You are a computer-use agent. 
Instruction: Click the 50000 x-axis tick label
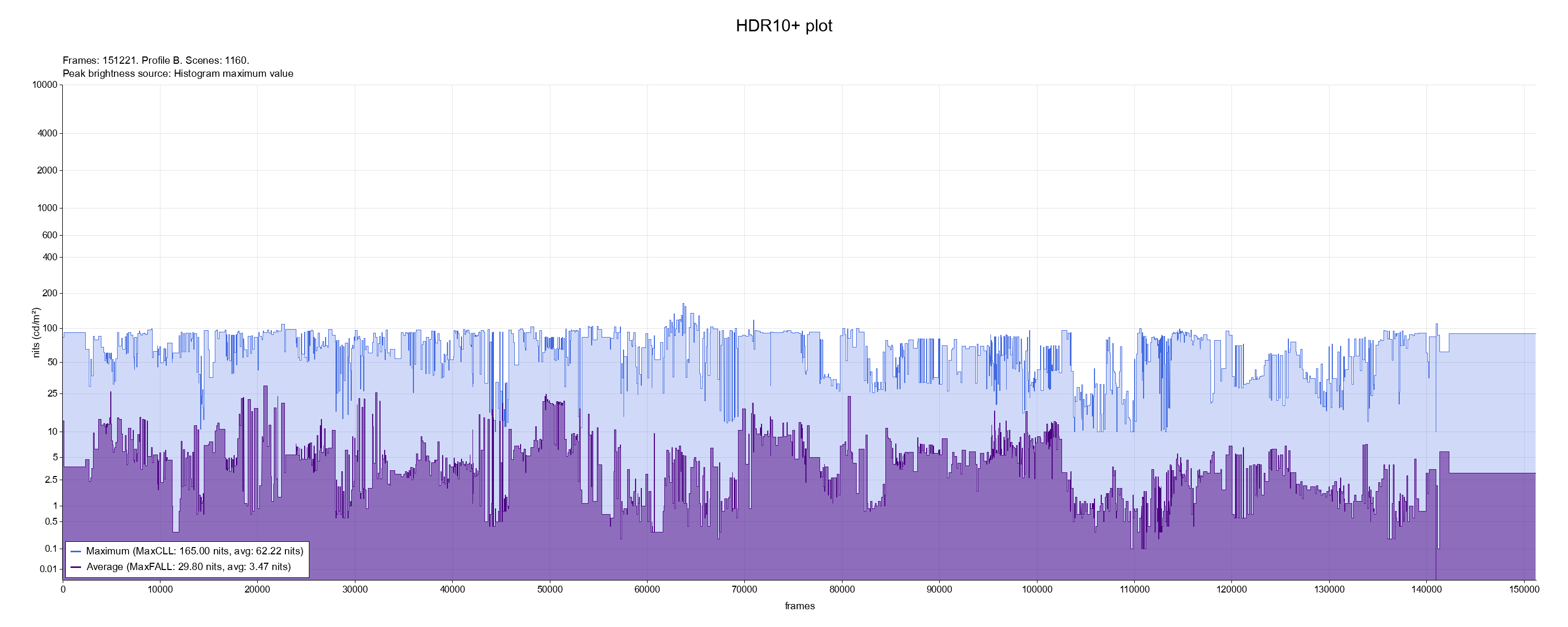[550, 589]
